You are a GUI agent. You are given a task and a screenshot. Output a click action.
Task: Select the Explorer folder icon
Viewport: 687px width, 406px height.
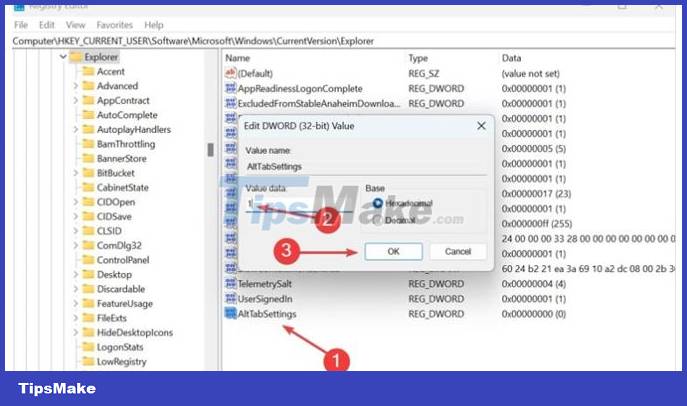(76, 57)
